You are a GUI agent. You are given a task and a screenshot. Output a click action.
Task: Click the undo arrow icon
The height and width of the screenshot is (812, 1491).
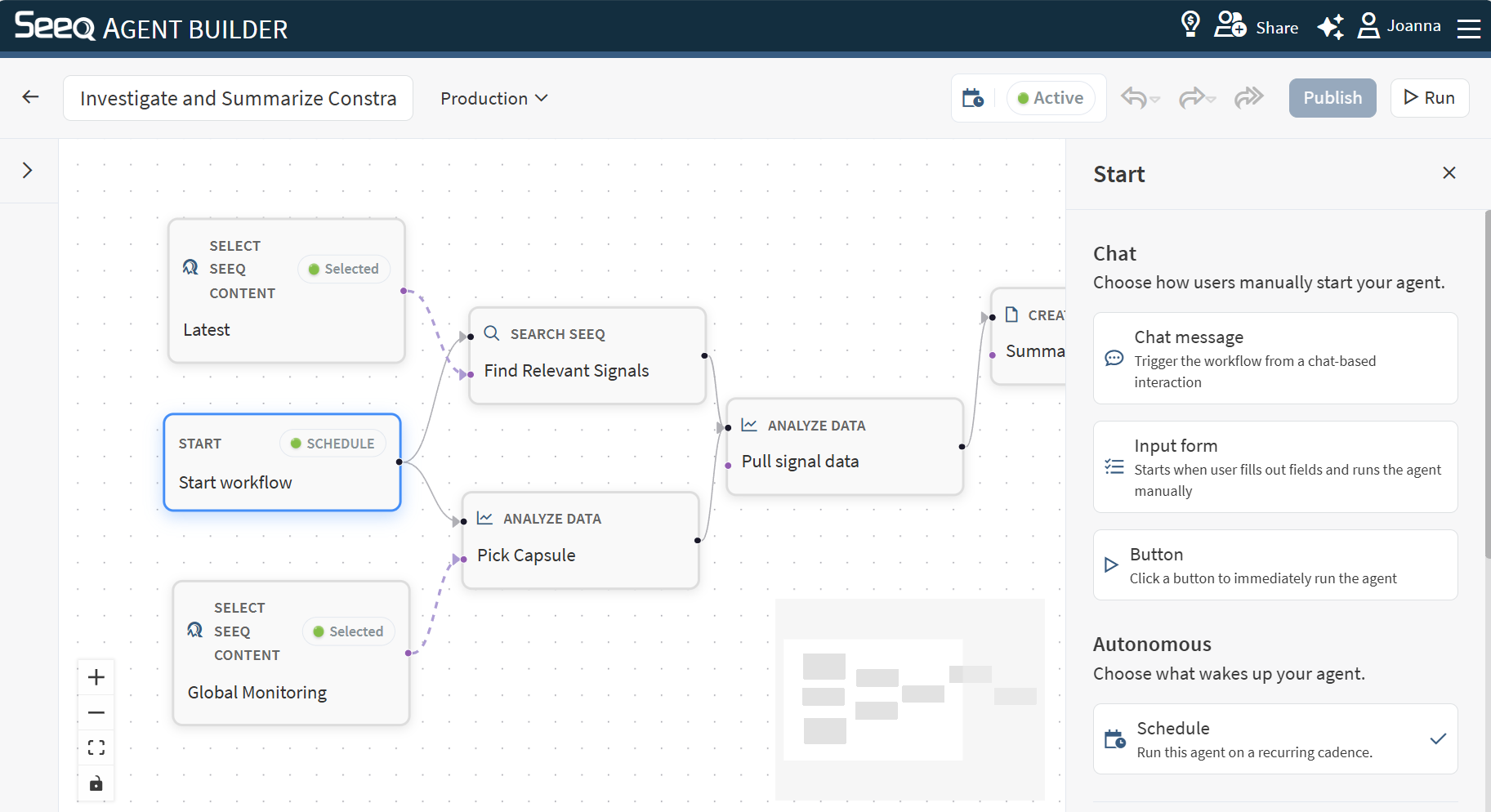(1133, 98)
